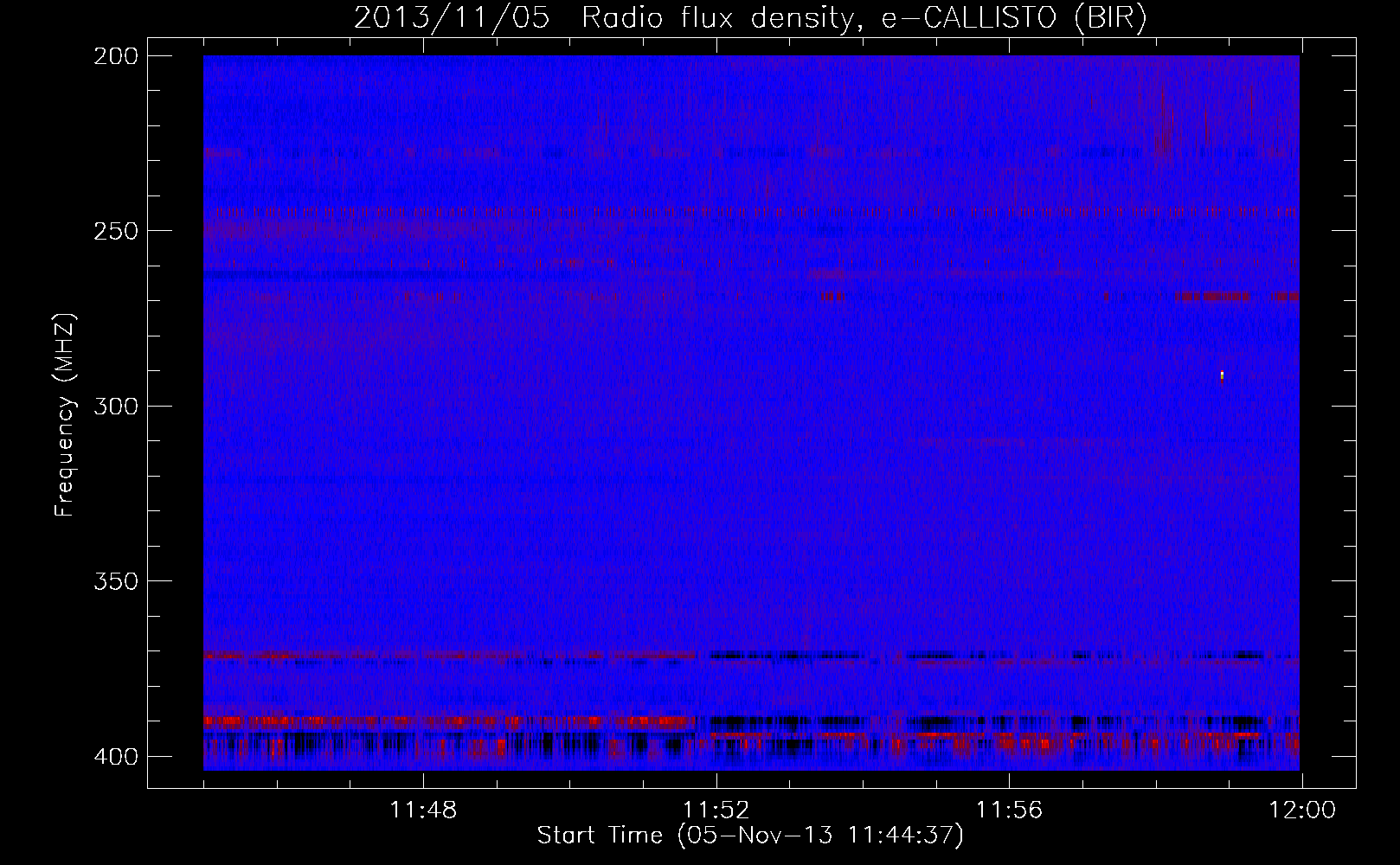Image resolution: width=1400 pixels, height=865 pixels.
Task: Click the plot title '2013/11/05 Radio flux density, e-CALLISTO (BIR)'
Action: 750,18
